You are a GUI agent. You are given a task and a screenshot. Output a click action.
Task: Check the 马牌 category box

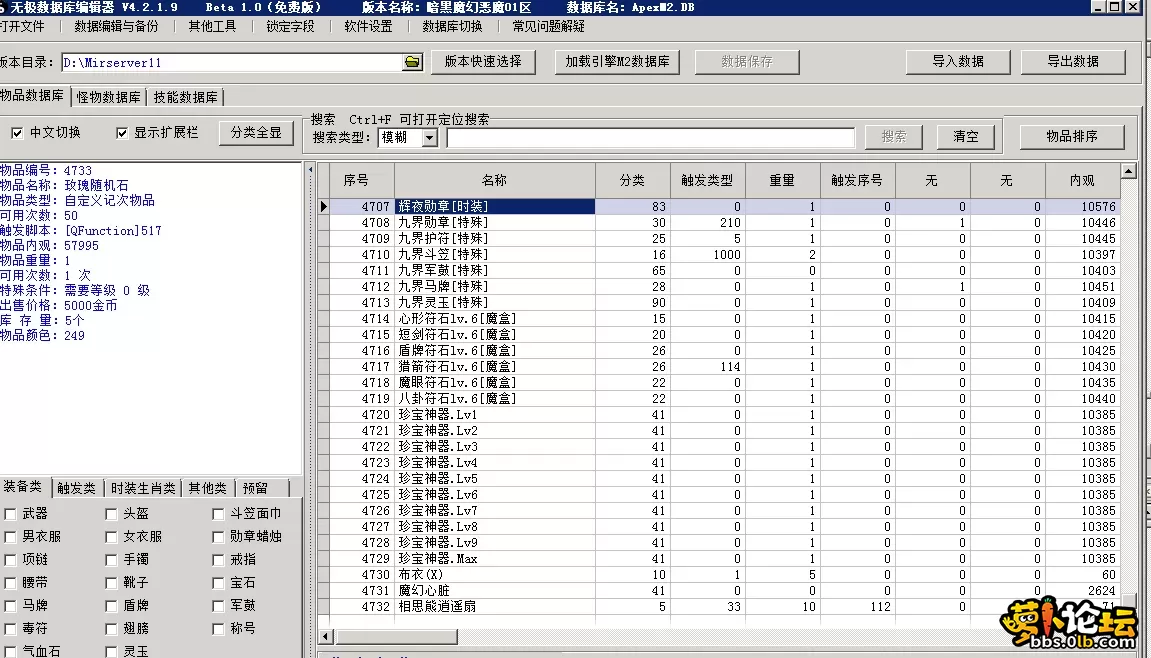pyautogui.click(x=10, y=606)
